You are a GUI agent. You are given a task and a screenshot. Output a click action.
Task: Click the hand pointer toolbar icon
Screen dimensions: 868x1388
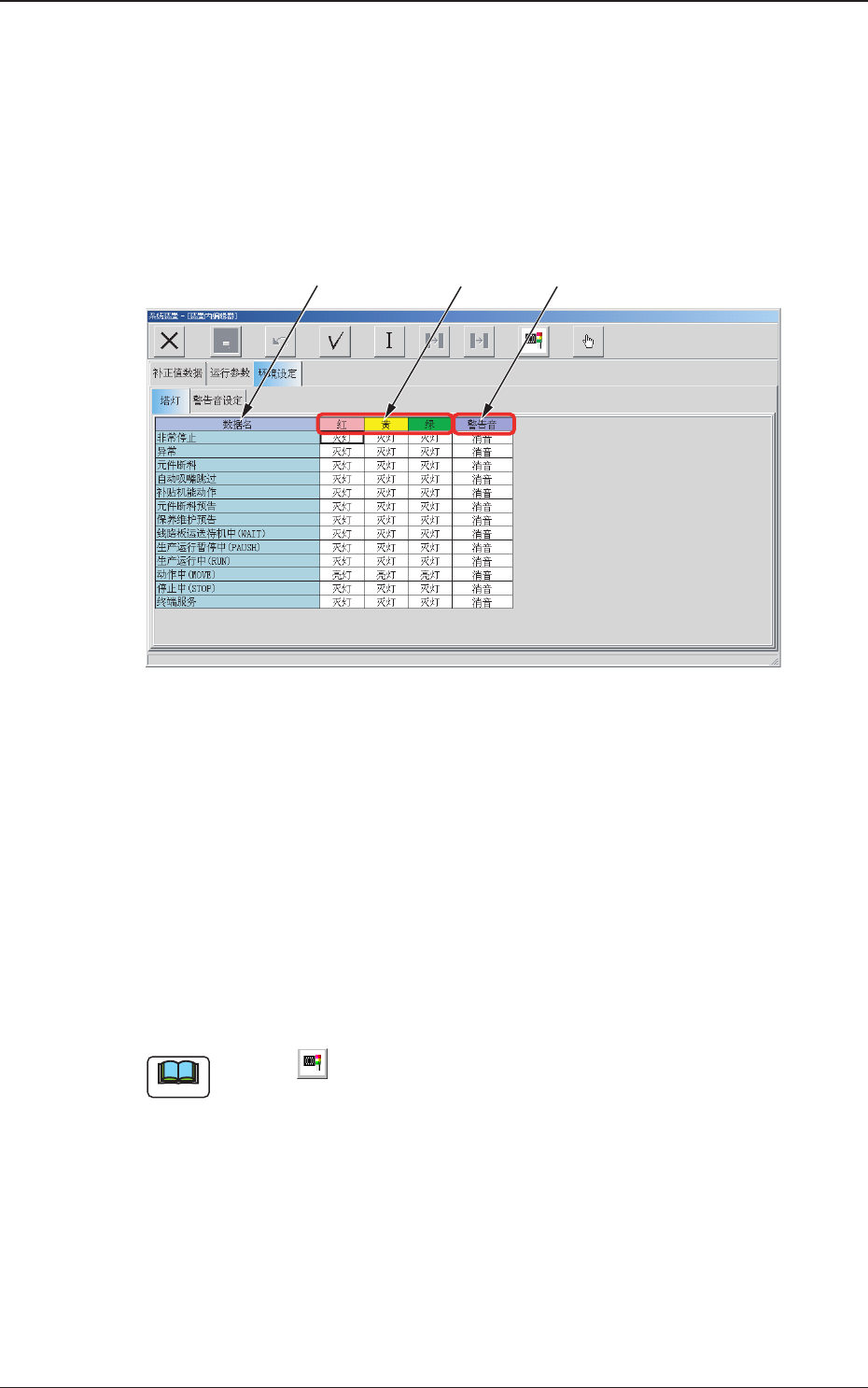tap(588, 341)
